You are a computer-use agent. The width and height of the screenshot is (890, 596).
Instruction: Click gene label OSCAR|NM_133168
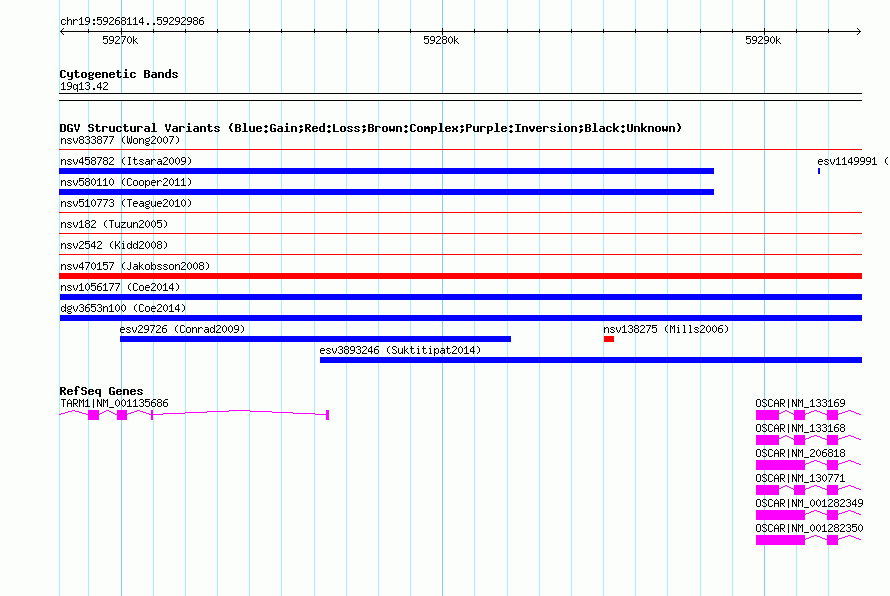(800, 429)
